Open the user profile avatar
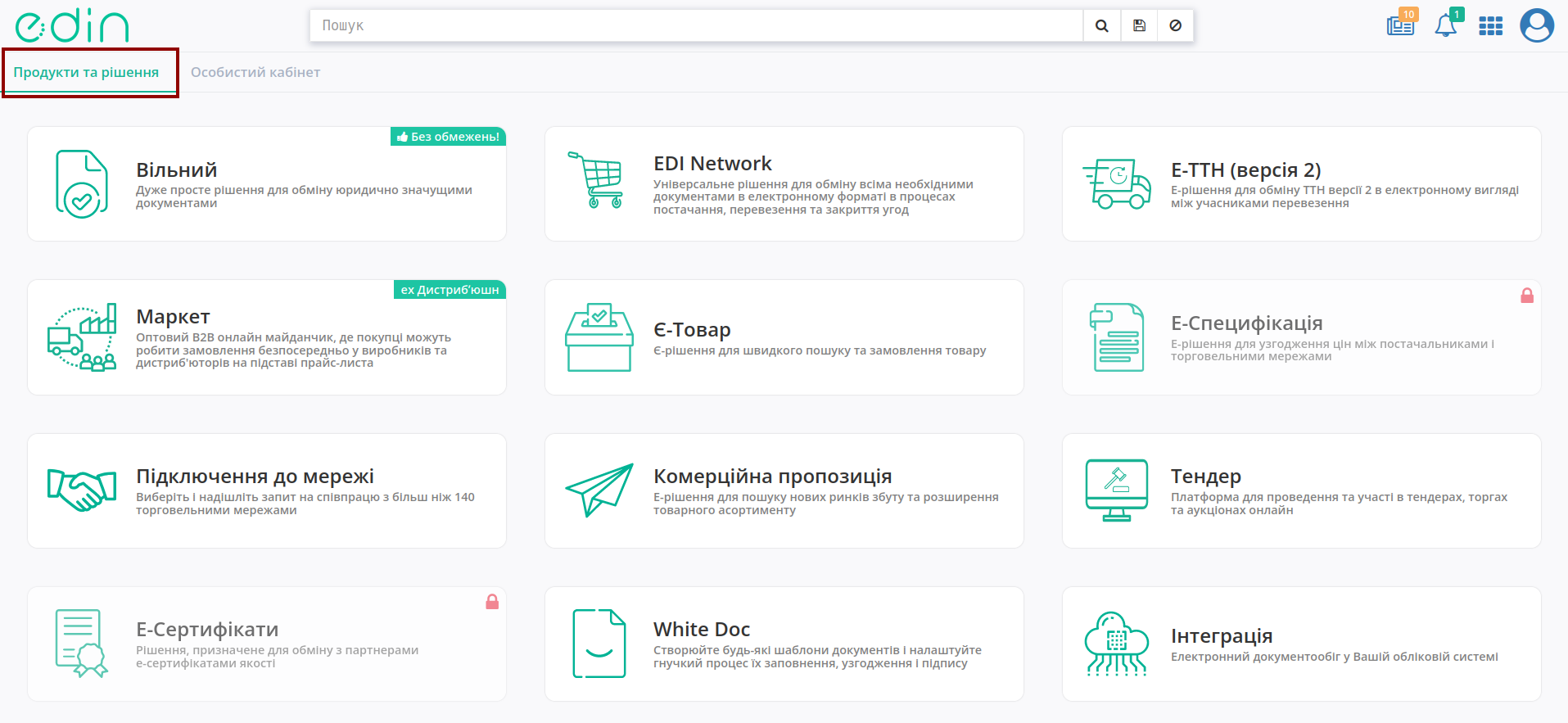Viewport: 1568px width, 723px height. [1537, 25]
